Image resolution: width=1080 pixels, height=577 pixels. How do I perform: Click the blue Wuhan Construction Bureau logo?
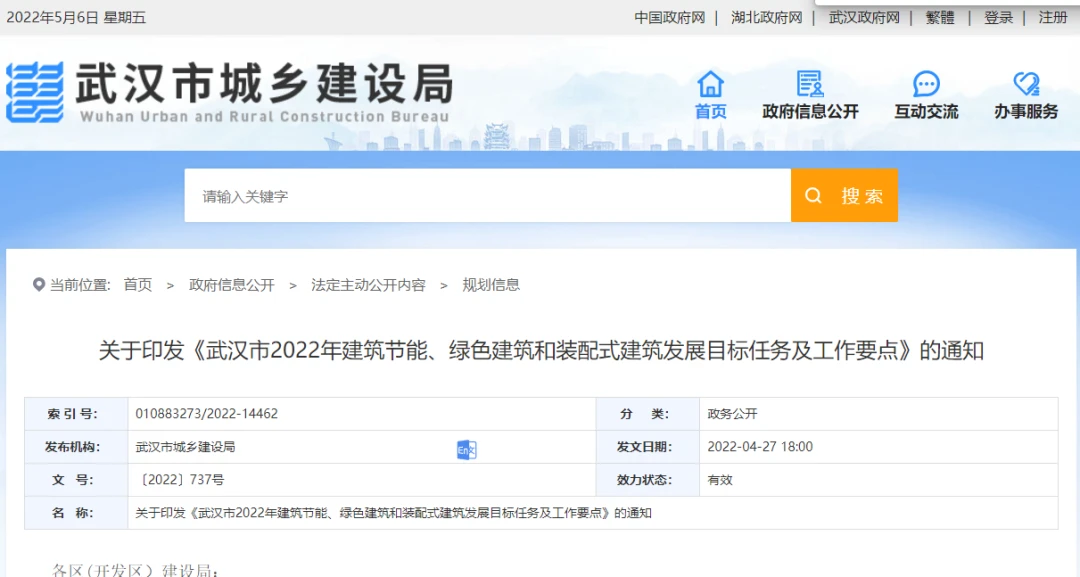pos(35,93)
